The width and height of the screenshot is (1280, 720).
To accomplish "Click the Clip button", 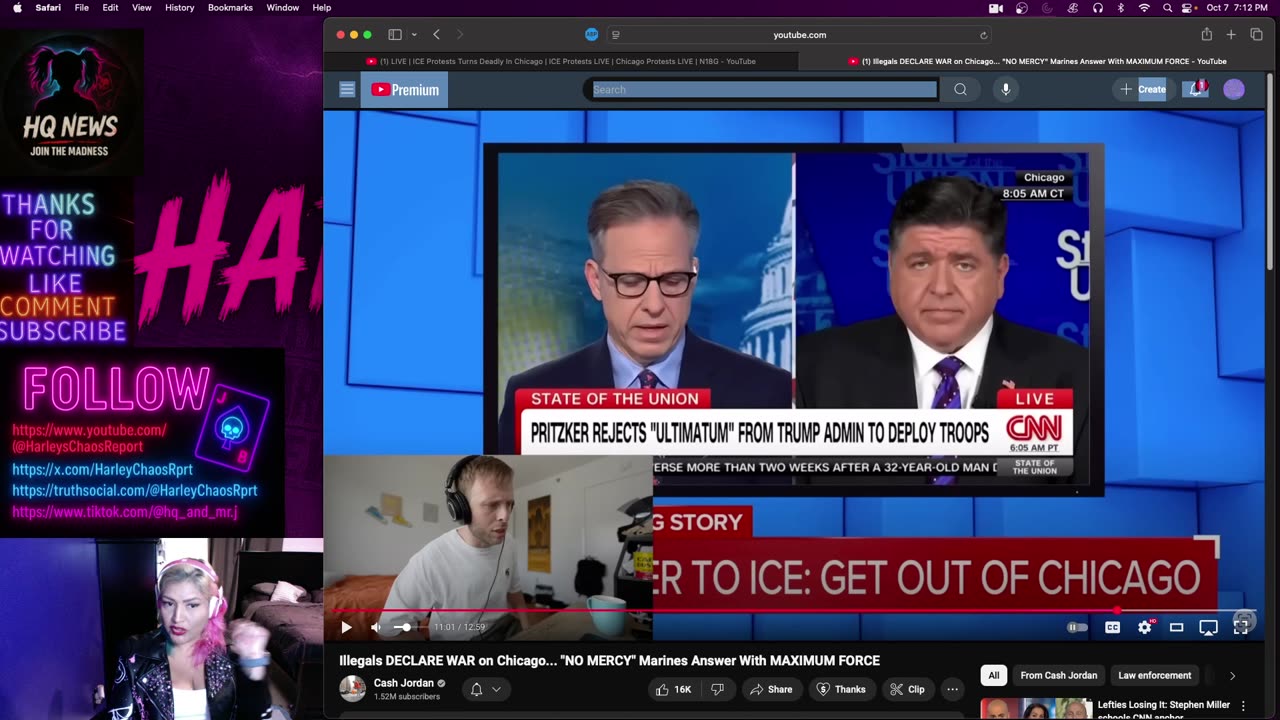I will (907, 689).
